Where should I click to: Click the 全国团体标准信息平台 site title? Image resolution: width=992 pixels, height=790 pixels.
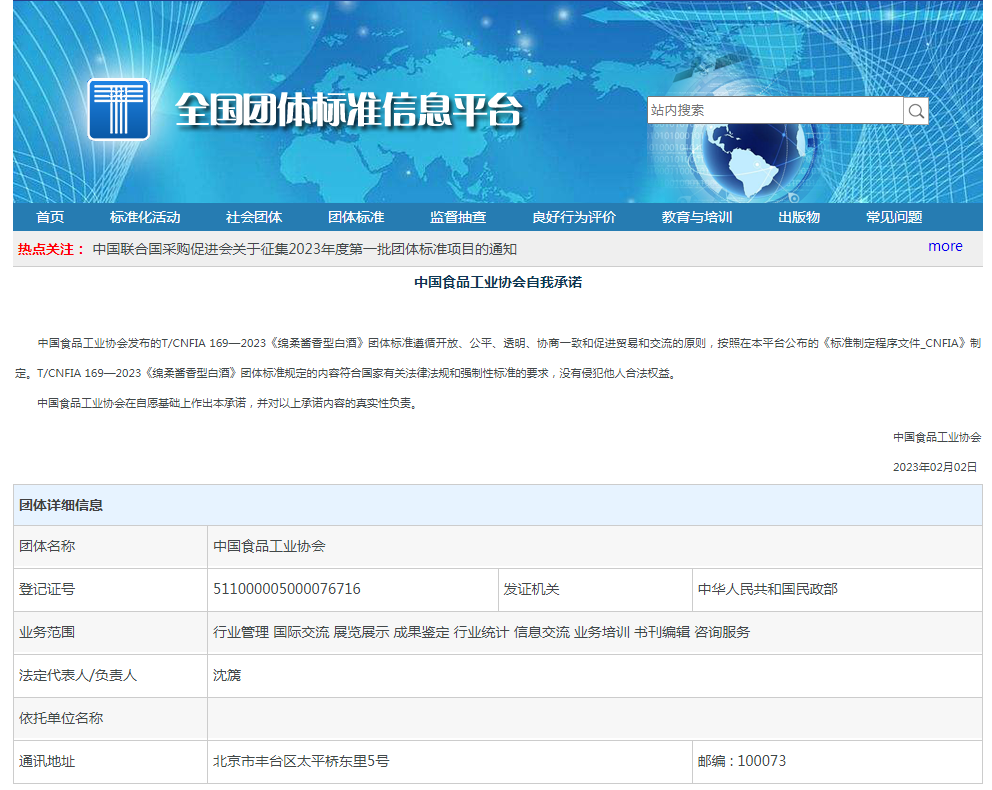point(348,110)
